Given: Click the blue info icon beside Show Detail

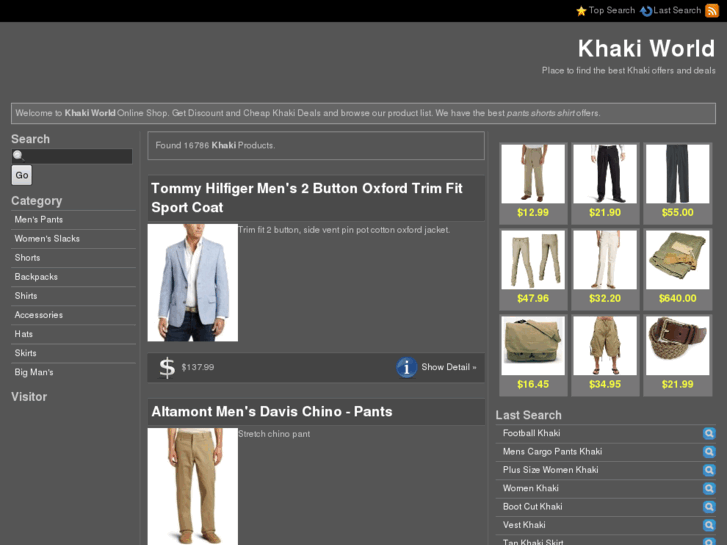Looking at the screenshot, I should coord(407,367).
